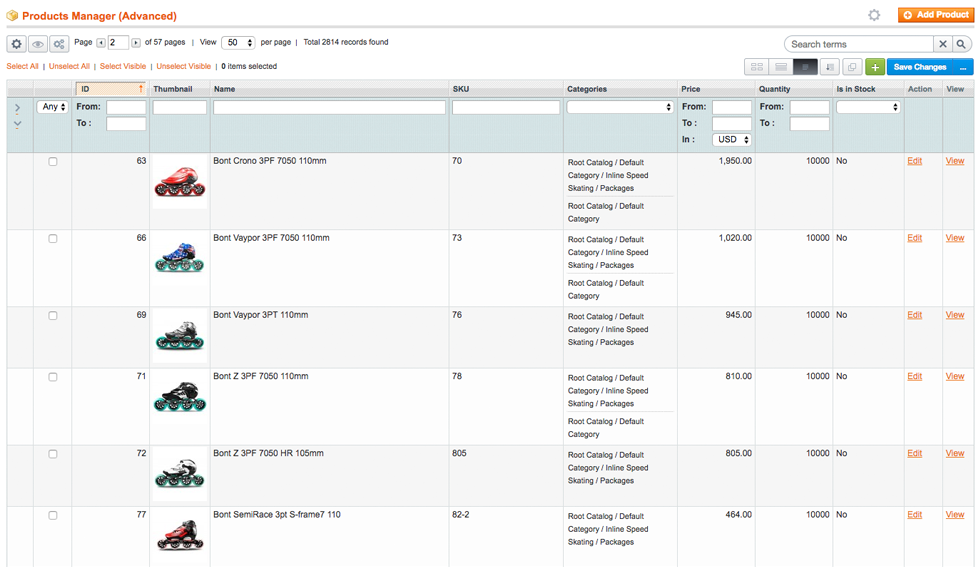Go to the previous page arrow

click(101, 43)
